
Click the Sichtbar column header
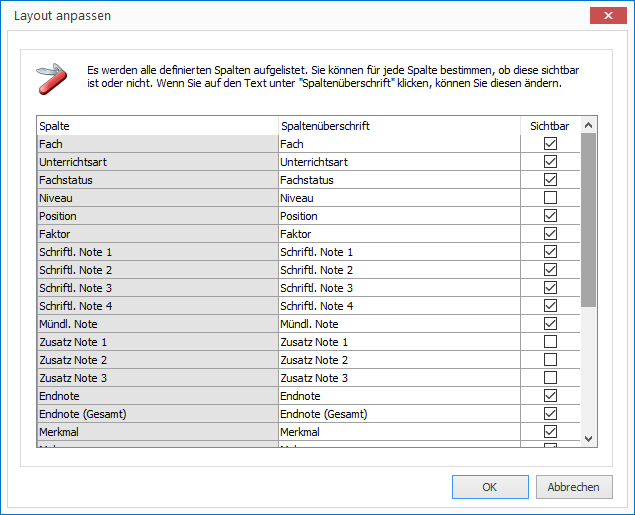click(550, 126)
